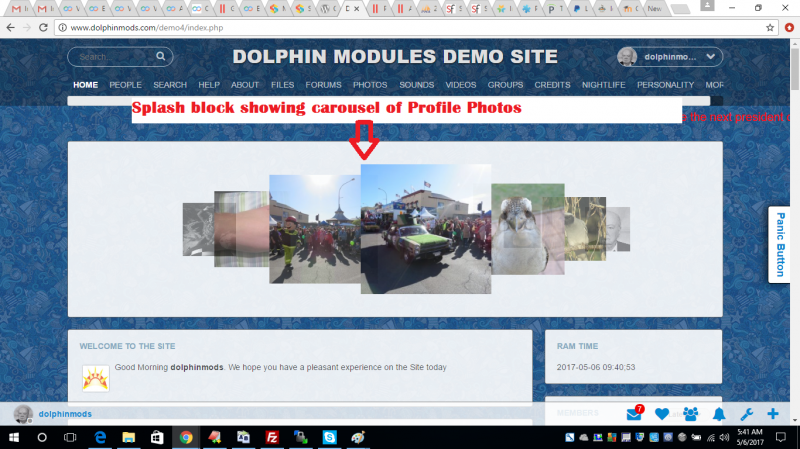Click the sun avatar in welcome block
This screenshot has height=449, width=800.
pyautogui.click(x=95, y=379)
